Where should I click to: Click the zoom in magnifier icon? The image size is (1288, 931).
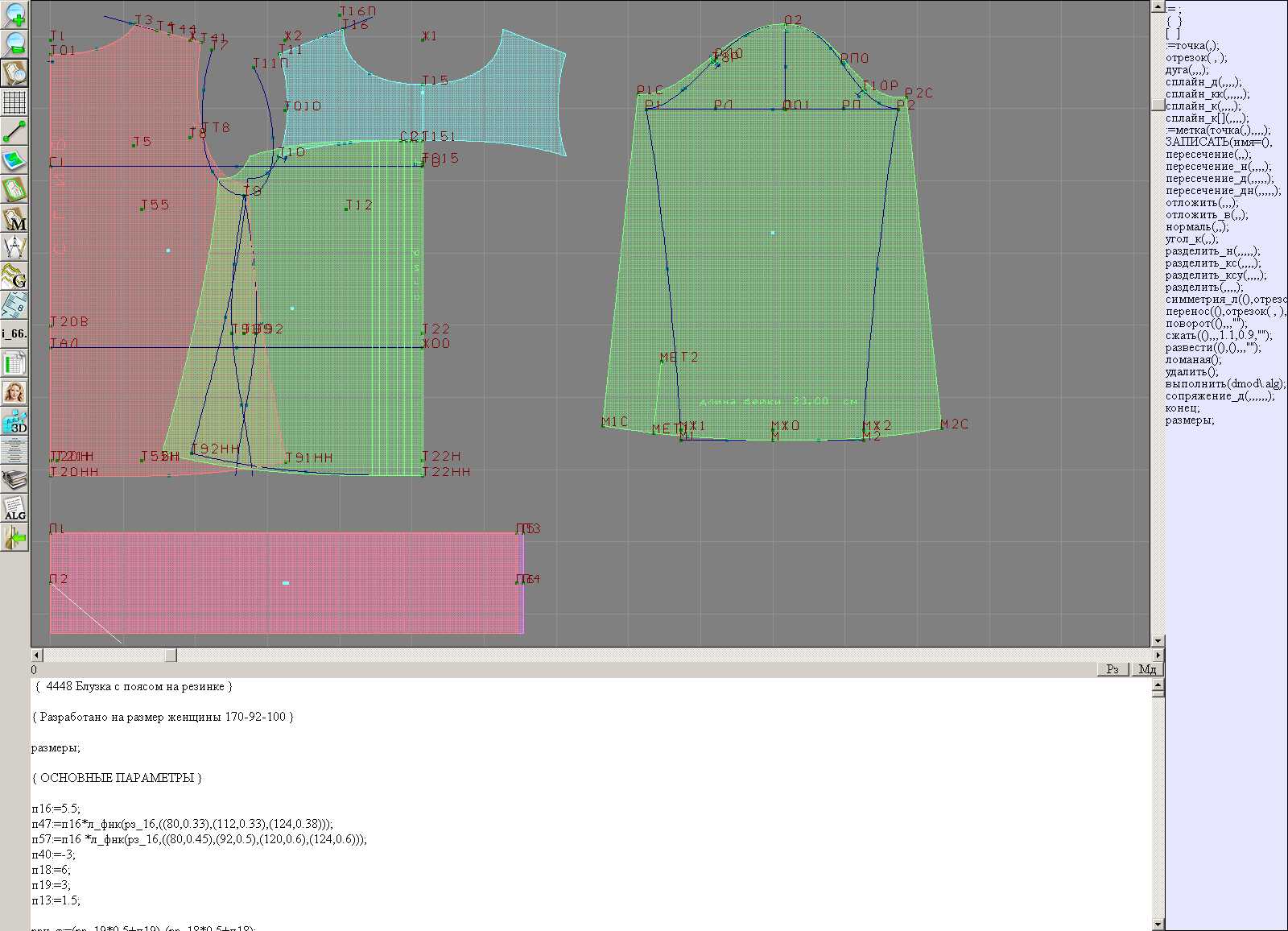click(14, 14)
